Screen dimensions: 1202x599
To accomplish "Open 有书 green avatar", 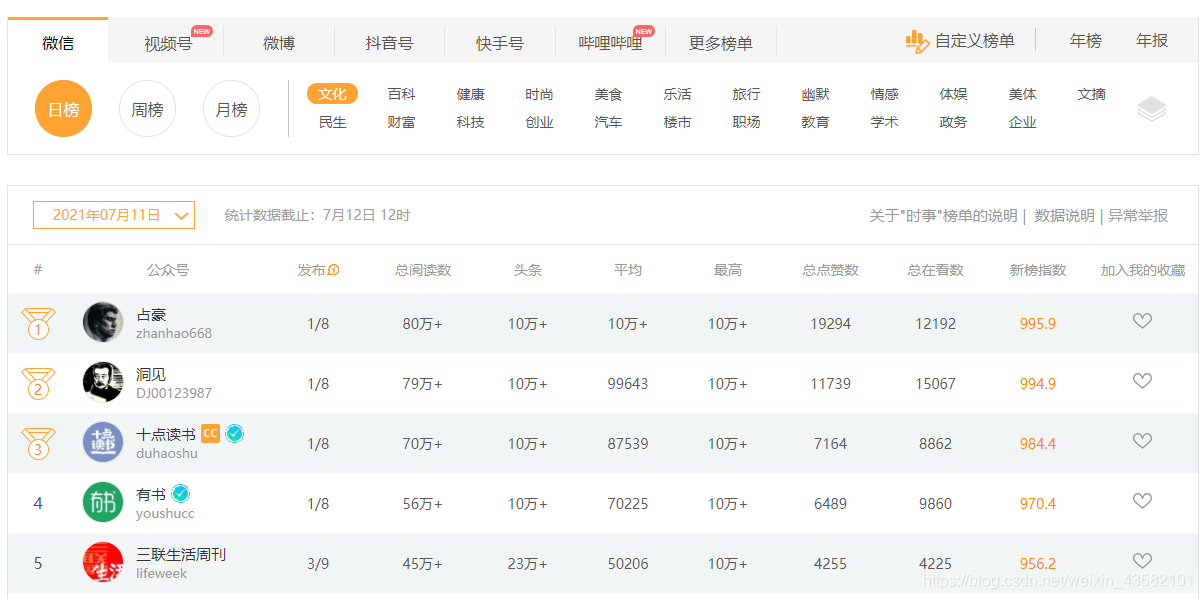I will (x=103, y=502).
